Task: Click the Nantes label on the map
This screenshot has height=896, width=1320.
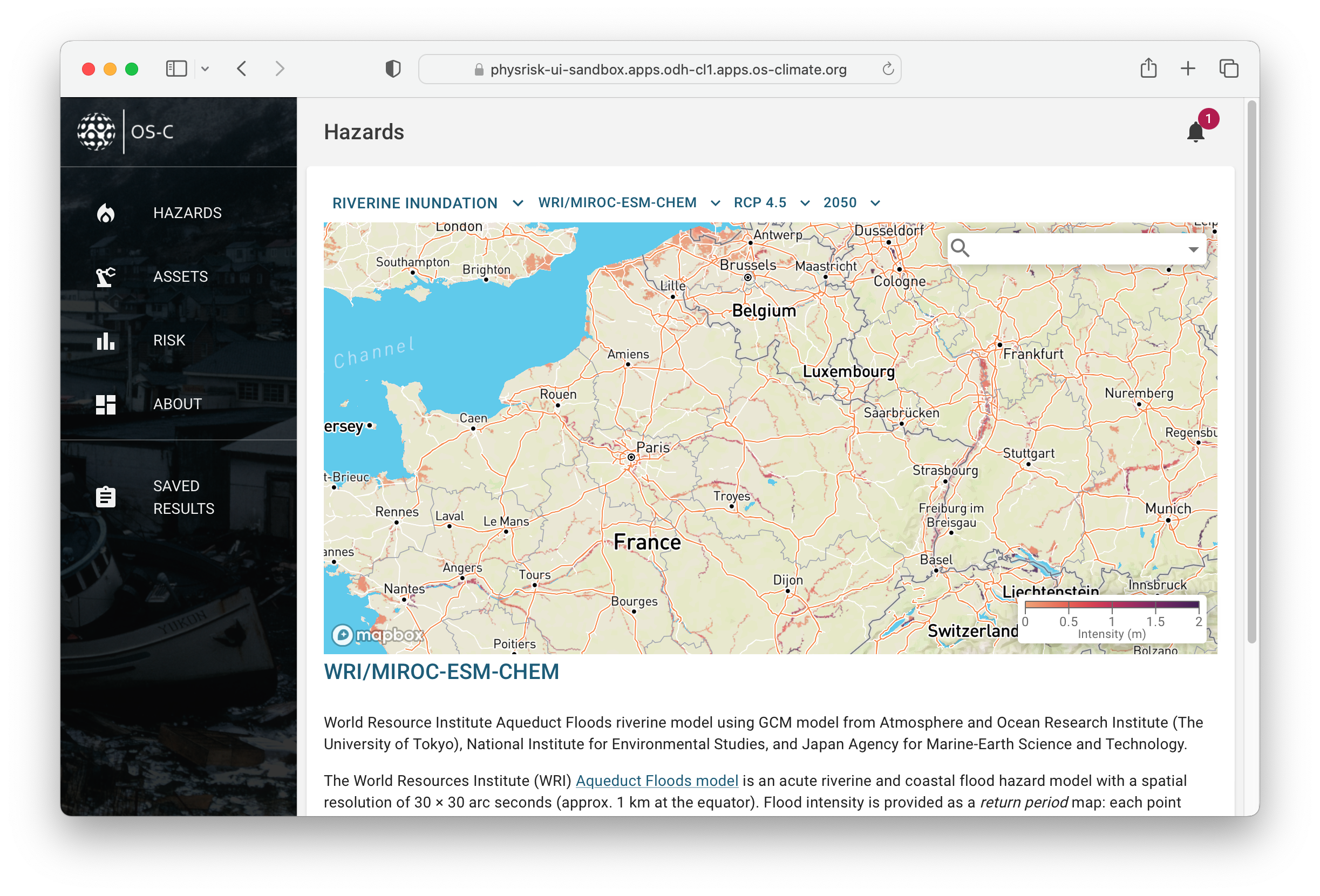Action: pyautogui.click(x=404, y=589)
